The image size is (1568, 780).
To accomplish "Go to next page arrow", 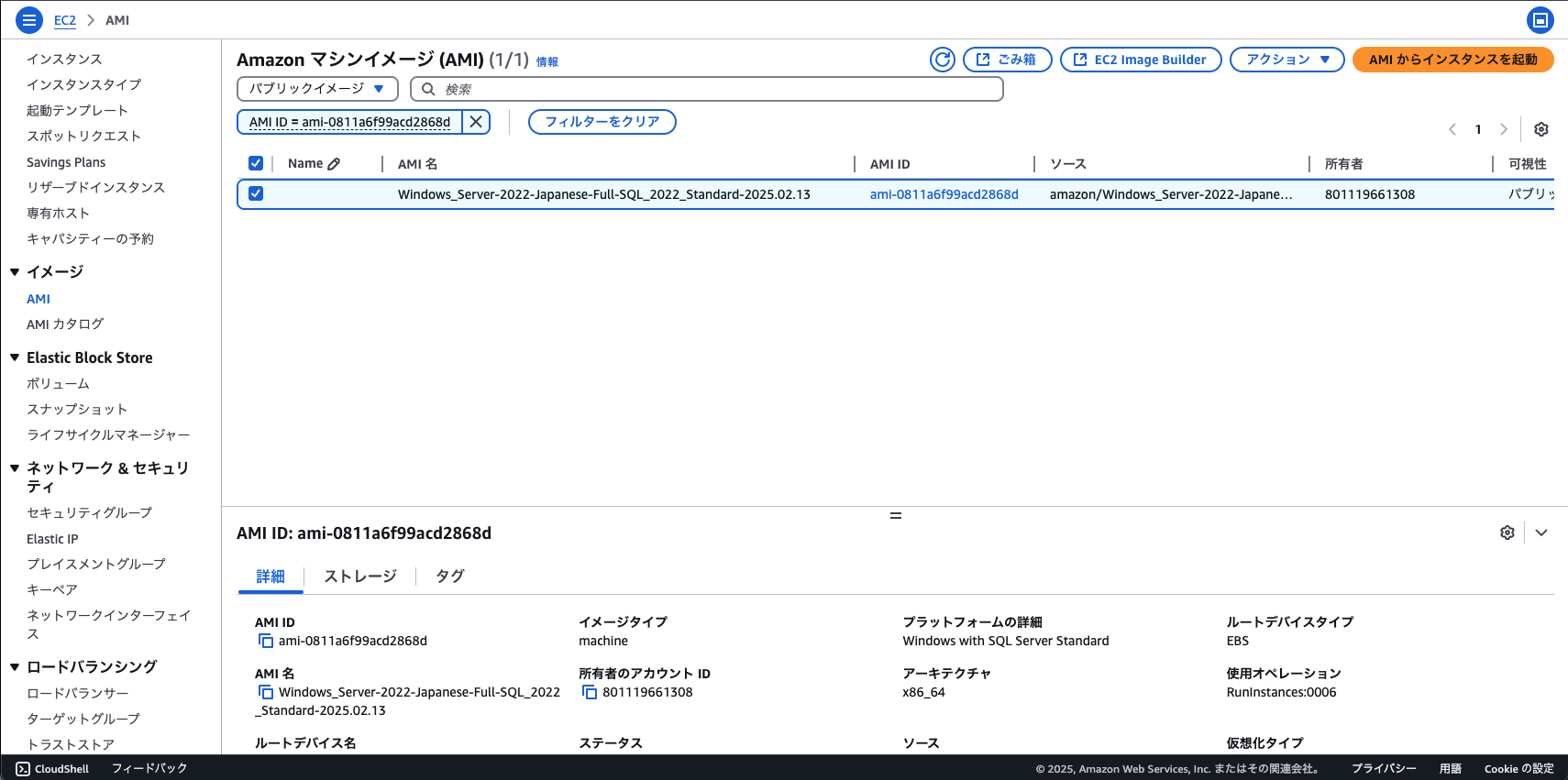I will point(1504,129).
